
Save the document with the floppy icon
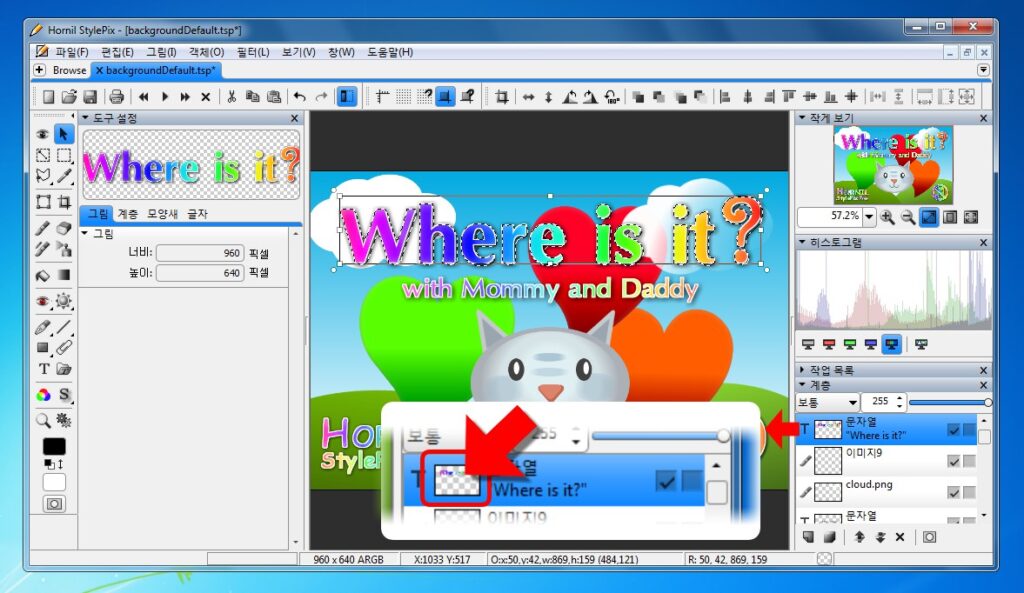(x=90, y=97)
